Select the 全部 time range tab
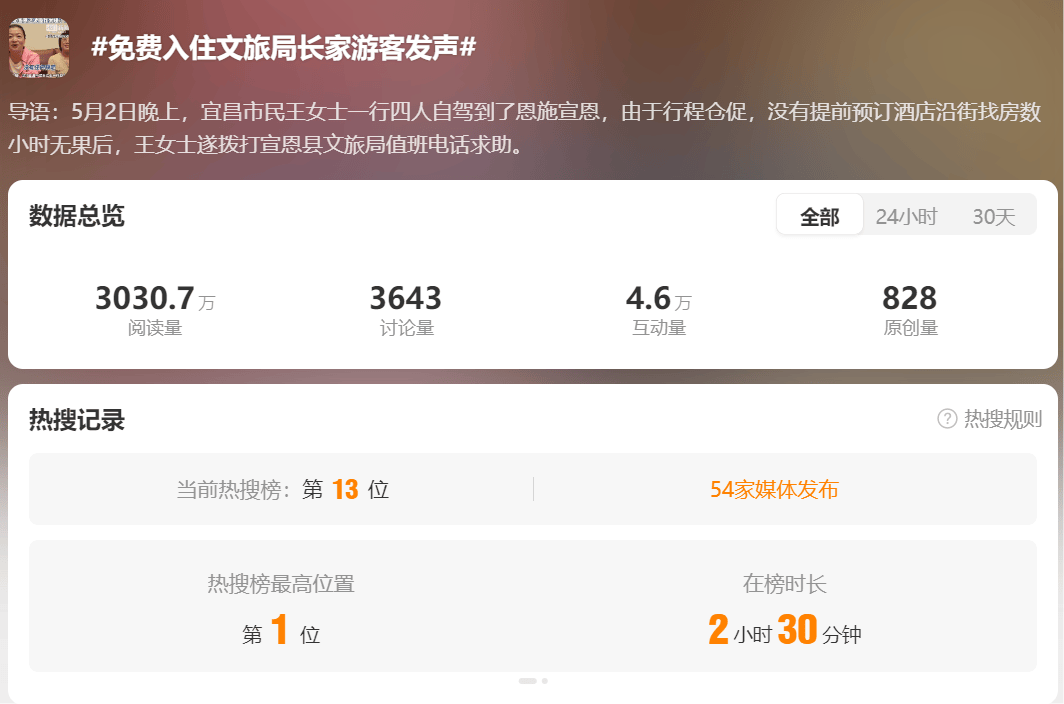 pos(820,216)
